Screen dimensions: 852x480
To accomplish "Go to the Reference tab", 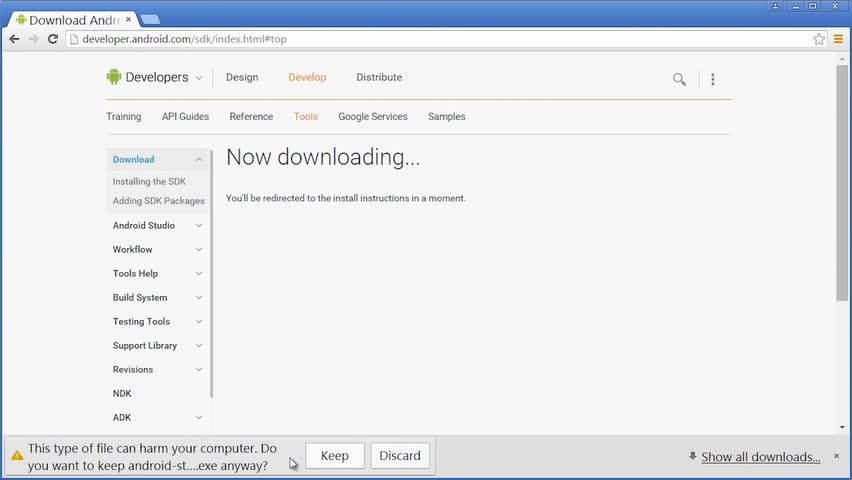I will tap(251, 116).
